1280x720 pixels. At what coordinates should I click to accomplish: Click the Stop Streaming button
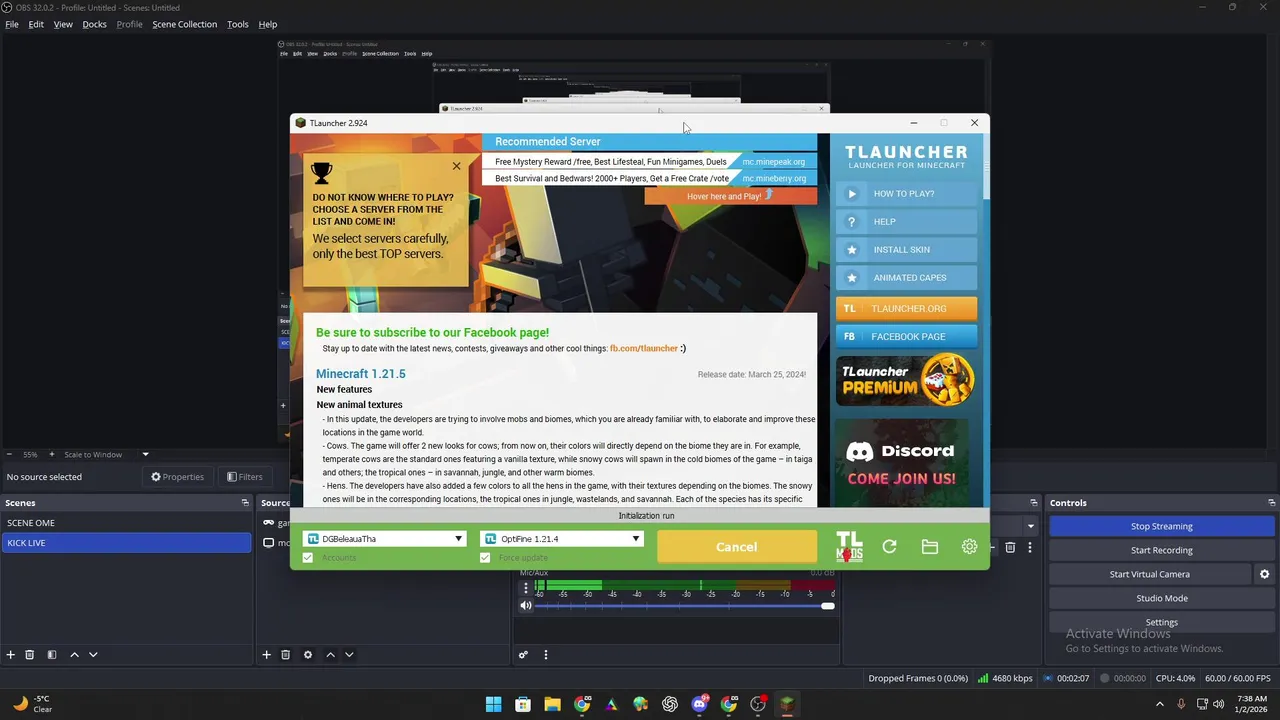[x=1161, y=526]
